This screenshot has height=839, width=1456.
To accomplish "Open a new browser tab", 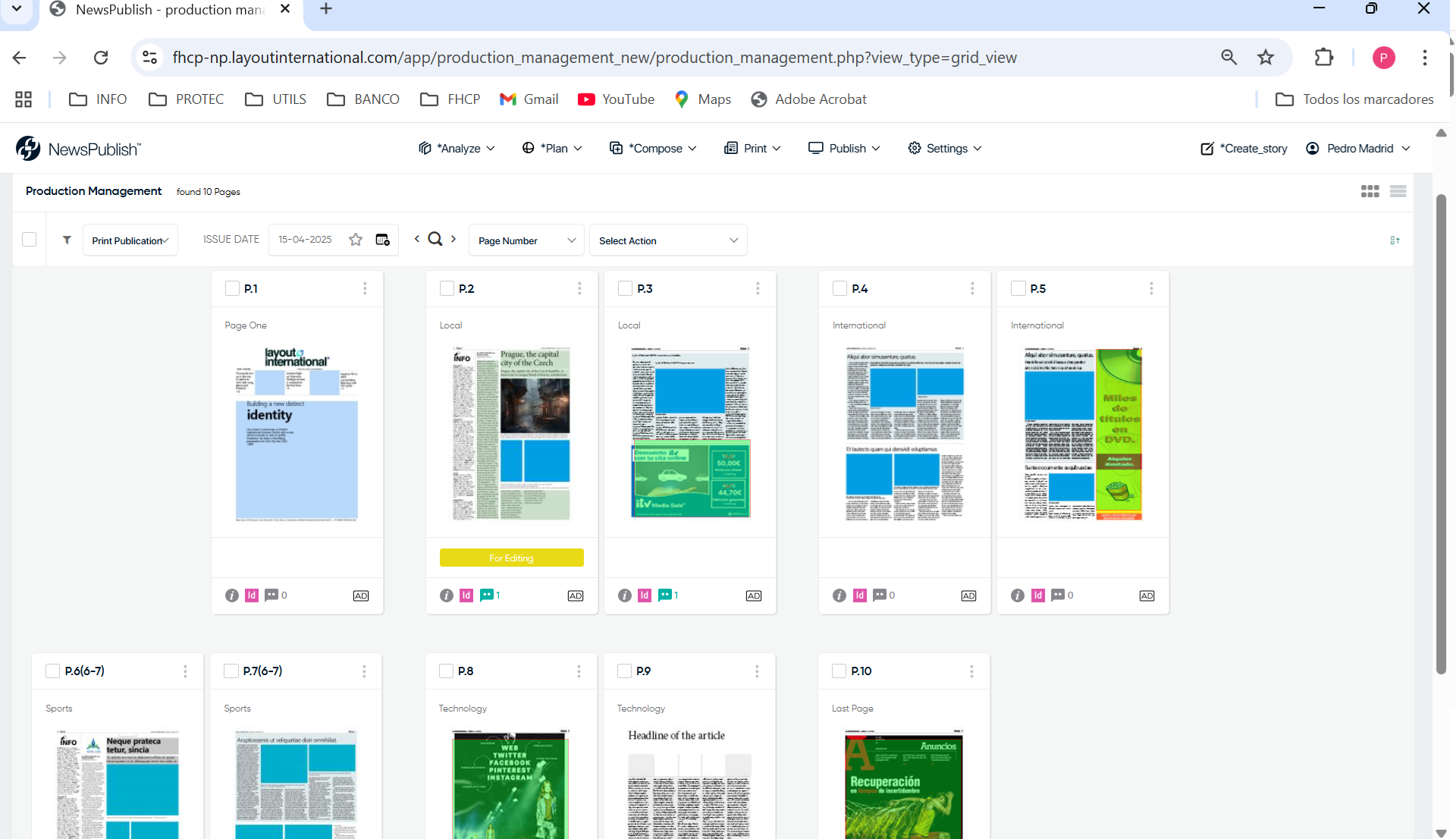I will tap(326, 9).
